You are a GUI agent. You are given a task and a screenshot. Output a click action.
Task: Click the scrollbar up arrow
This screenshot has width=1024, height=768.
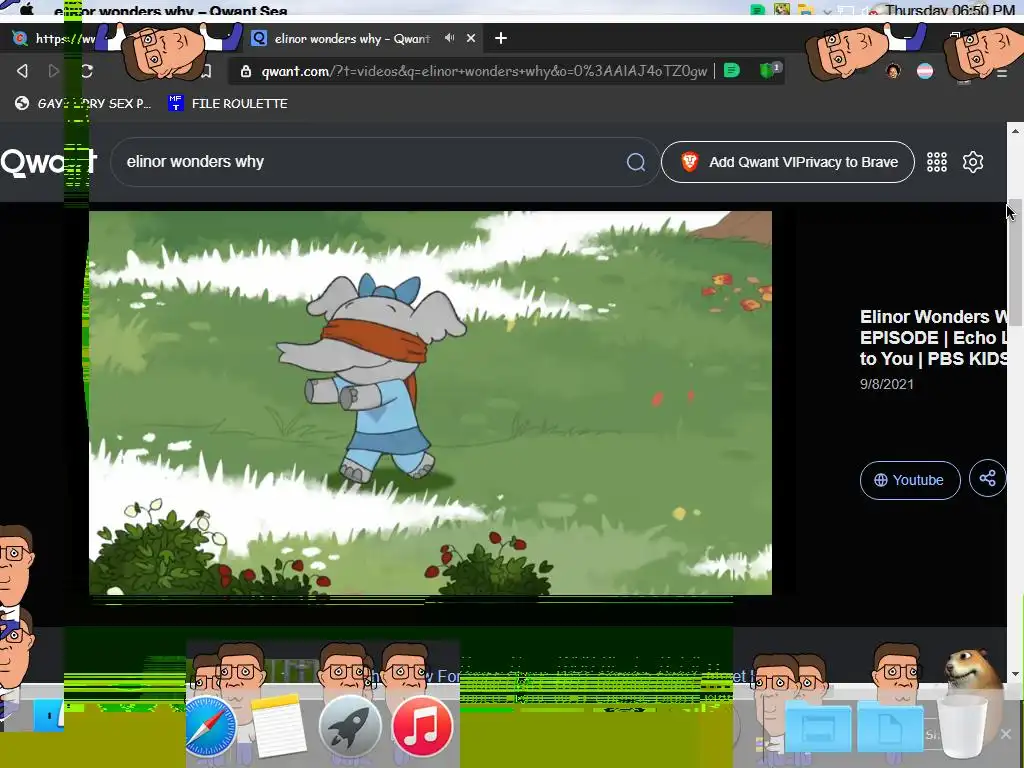(x=1015, y=131)
